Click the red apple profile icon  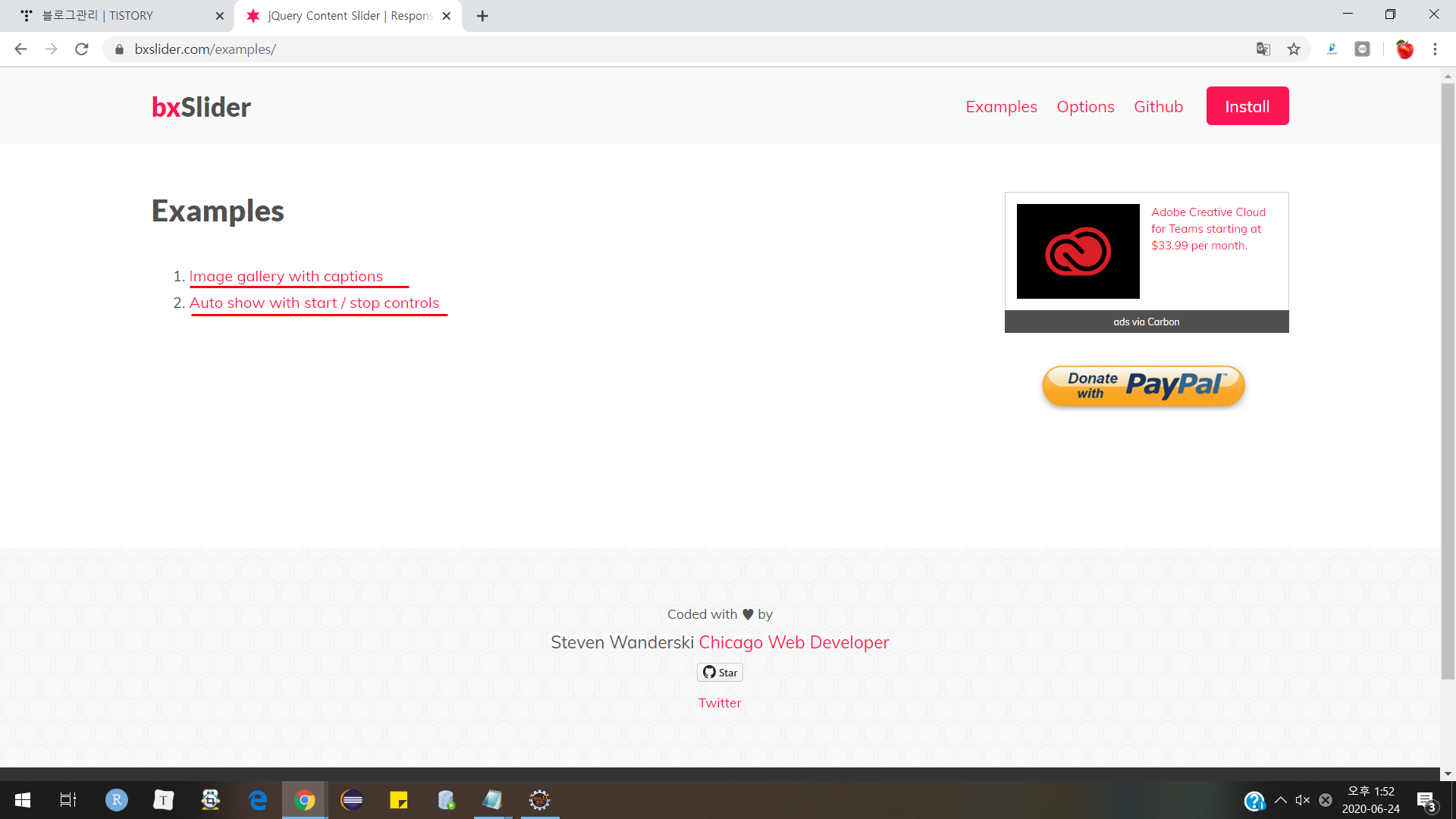tap(1404, 49)
